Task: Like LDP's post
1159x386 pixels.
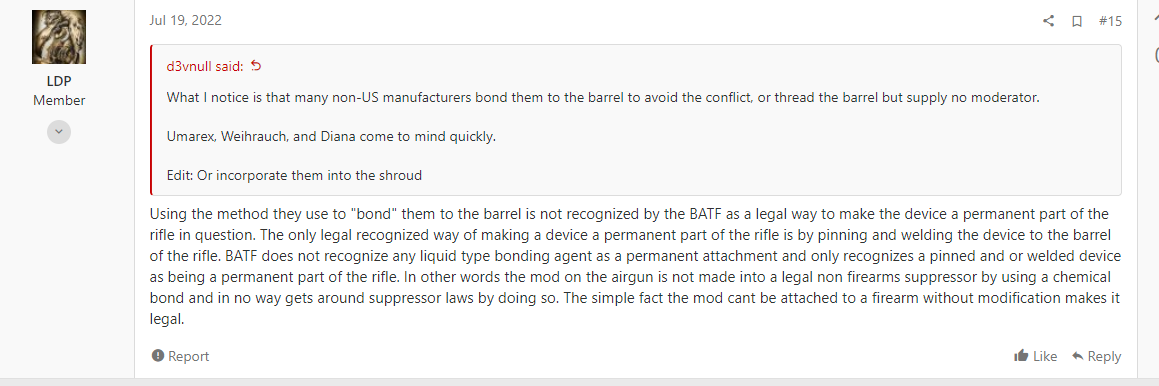Action: tap(1036, 356)
